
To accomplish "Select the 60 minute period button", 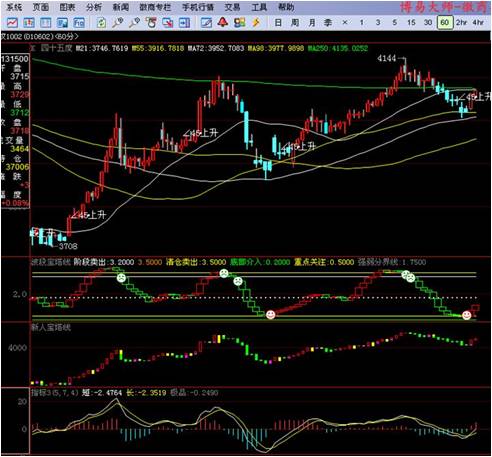I will click(x=445, y=23).
